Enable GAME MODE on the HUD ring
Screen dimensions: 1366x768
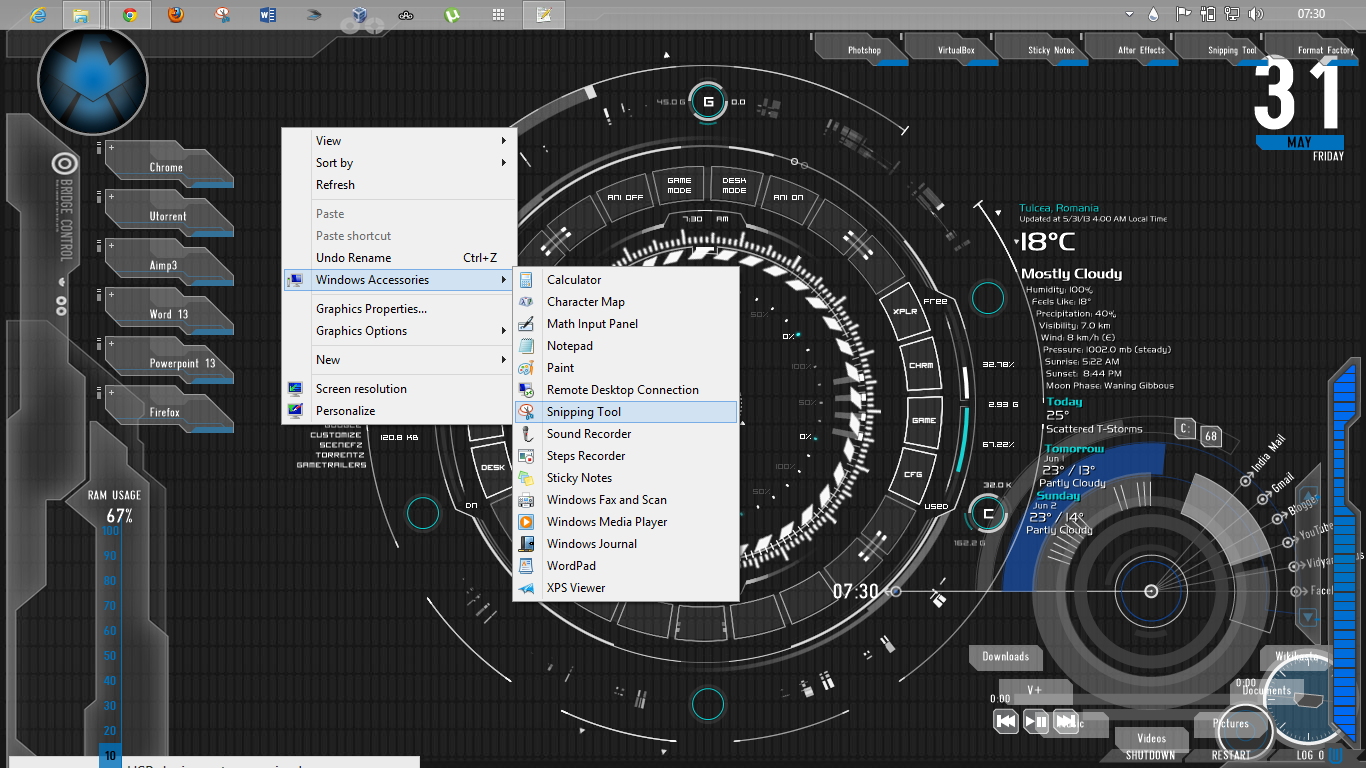tap(679, 186)
